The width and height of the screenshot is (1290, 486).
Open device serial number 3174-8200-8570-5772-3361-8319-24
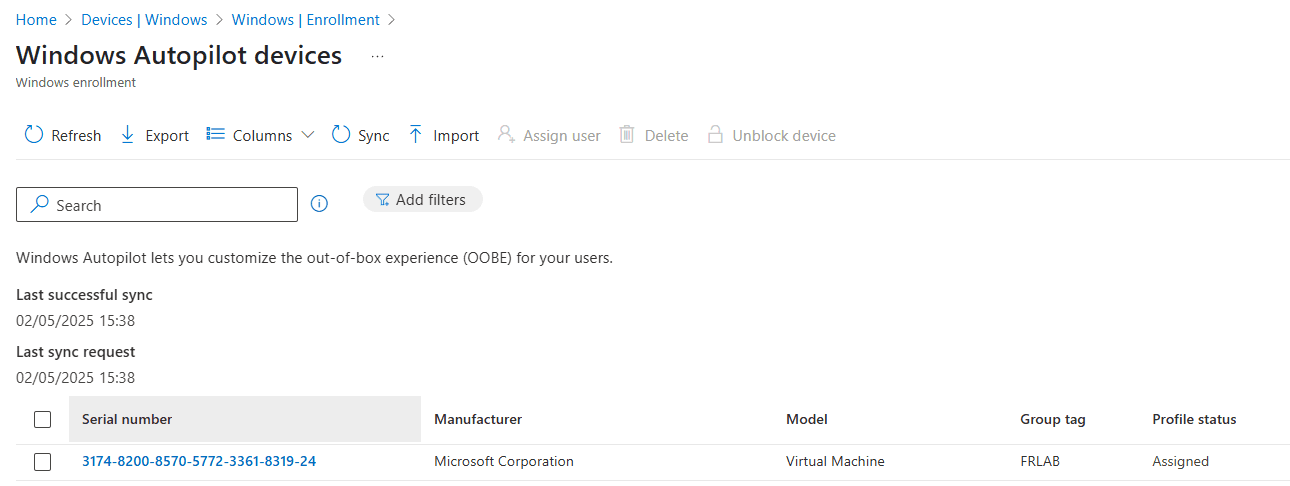click(199, 462)
